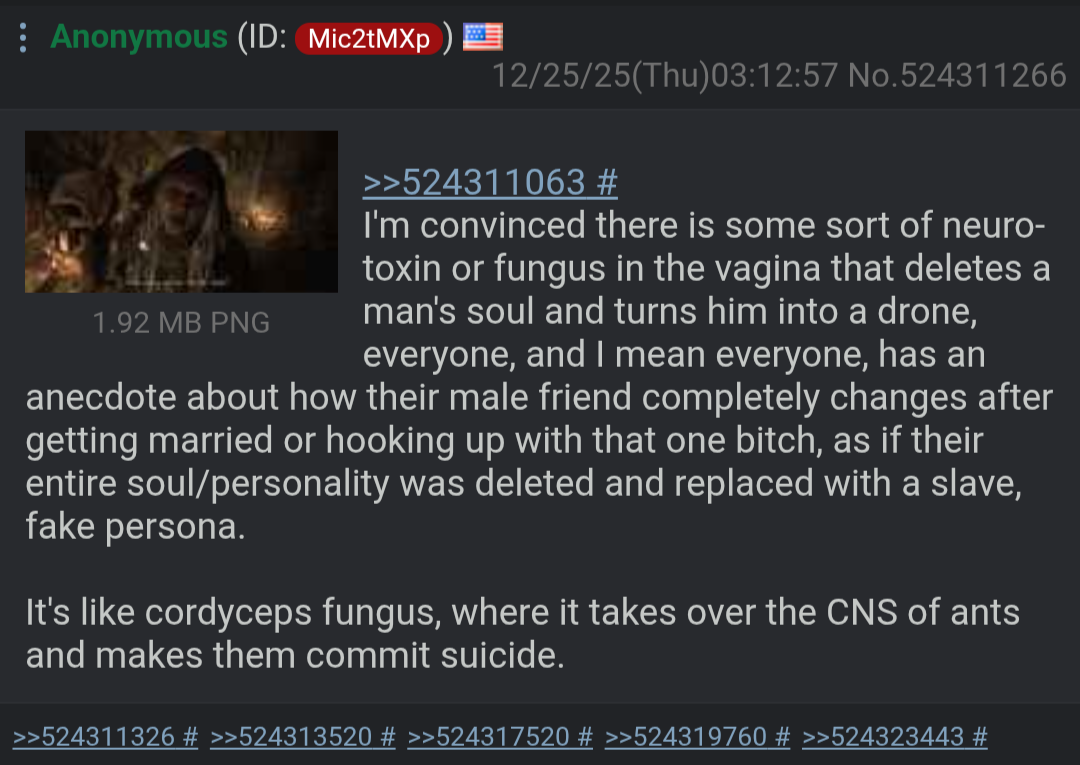This screenshot has height=765, width=1080.
Task: Open reply link >>524311326
Action: [x=94, y=737]
